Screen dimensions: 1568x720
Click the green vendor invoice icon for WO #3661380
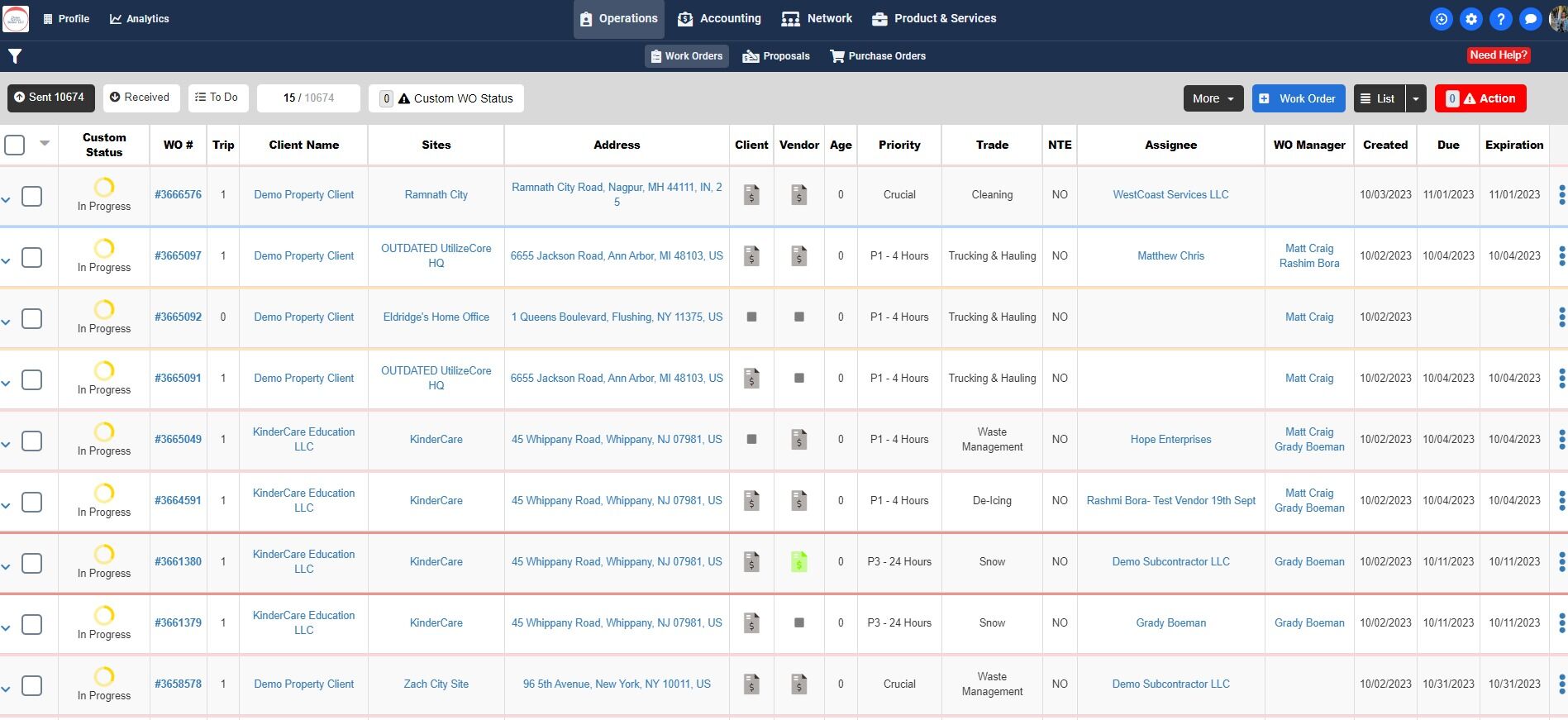[x=798, y=562]
